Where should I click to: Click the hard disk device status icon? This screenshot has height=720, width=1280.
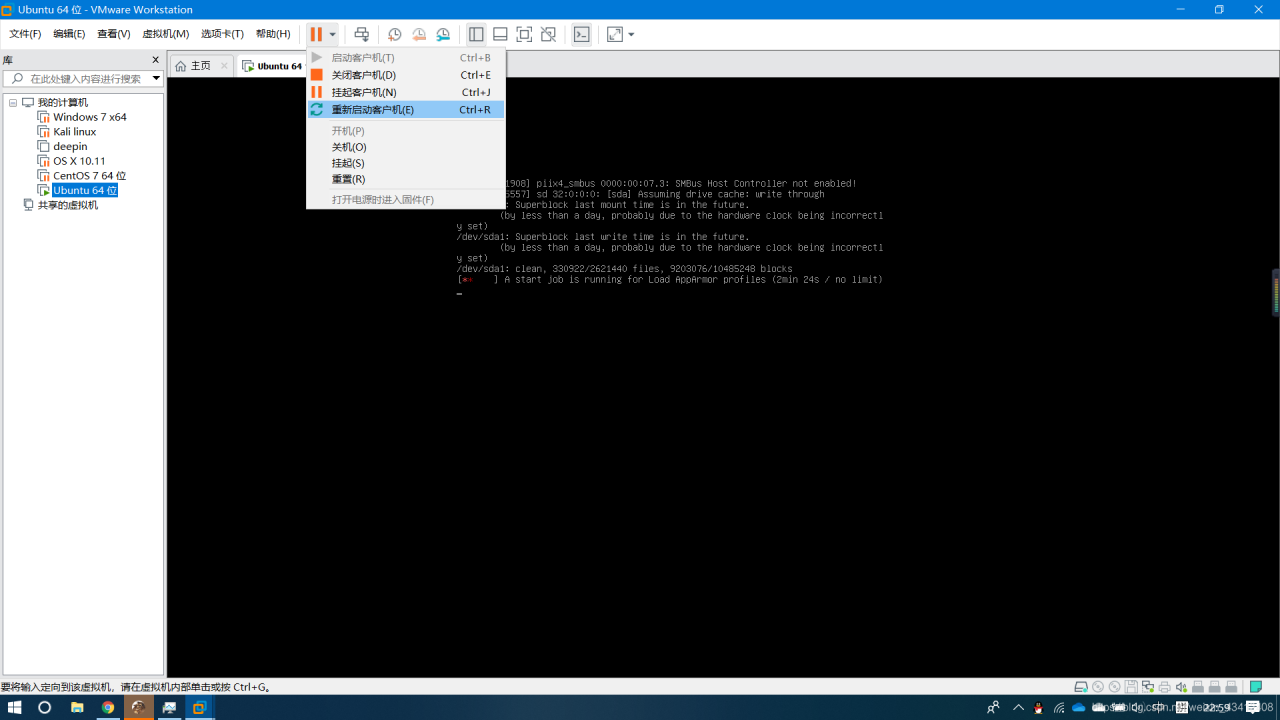point(1081,687)
